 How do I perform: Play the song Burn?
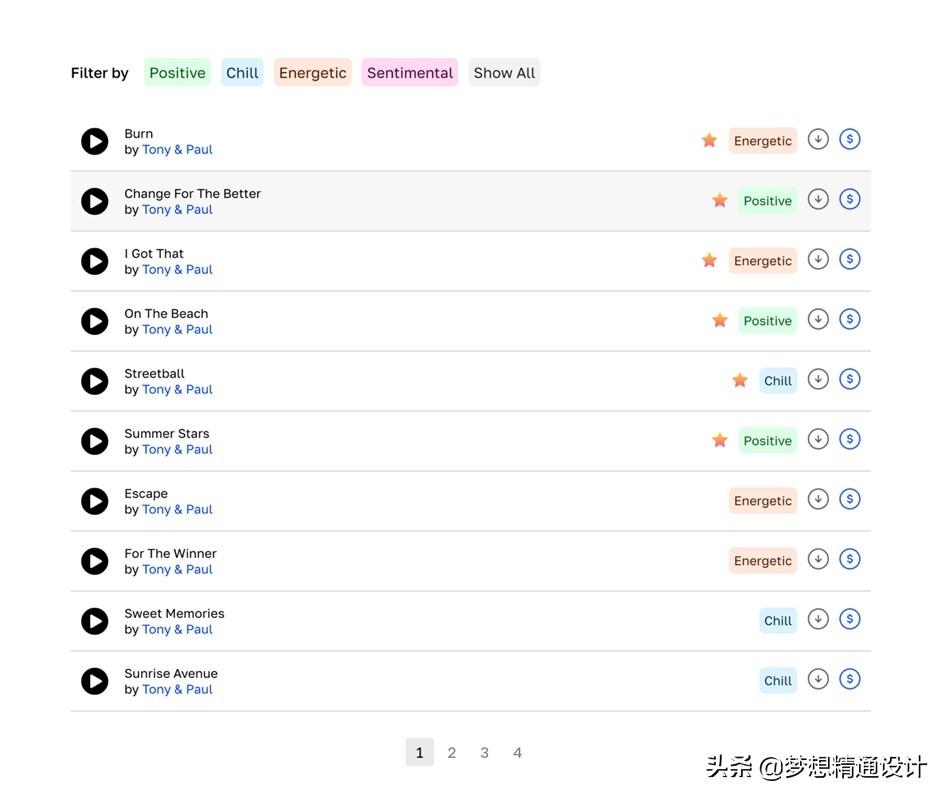(x=95, y=141)
